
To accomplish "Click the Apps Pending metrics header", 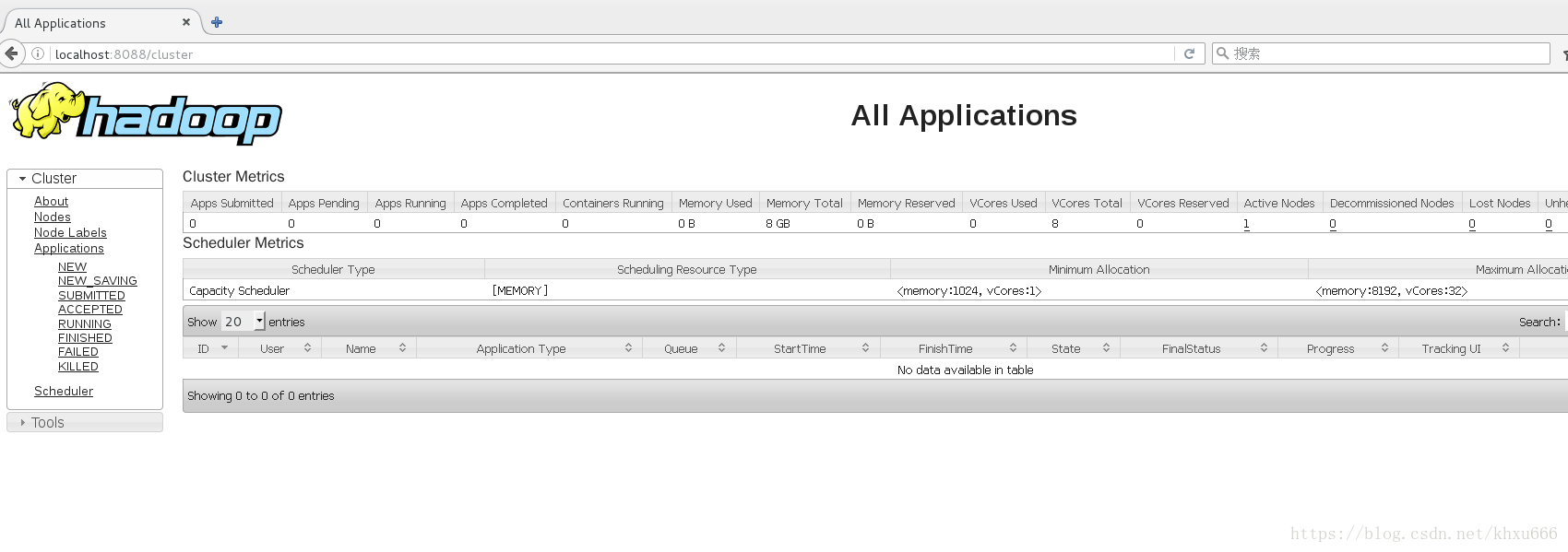I will tap(324, 203).
